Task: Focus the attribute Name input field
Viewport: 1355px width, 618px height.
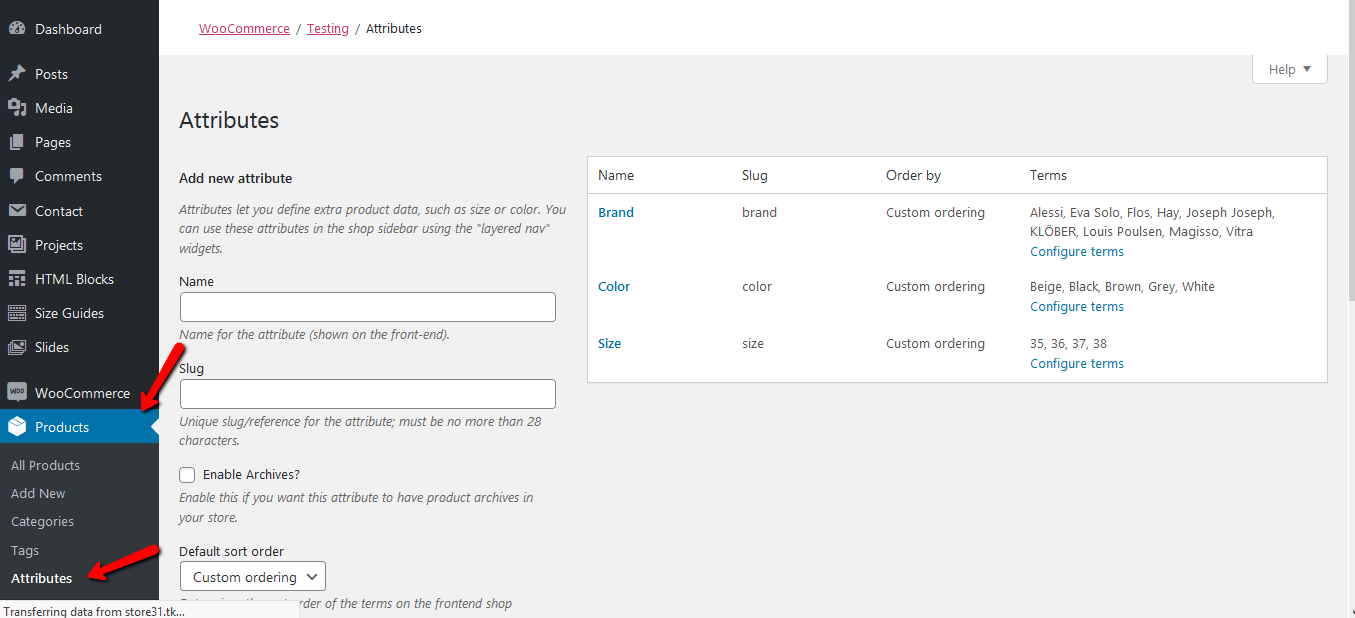Action: (x=368, y=307)
